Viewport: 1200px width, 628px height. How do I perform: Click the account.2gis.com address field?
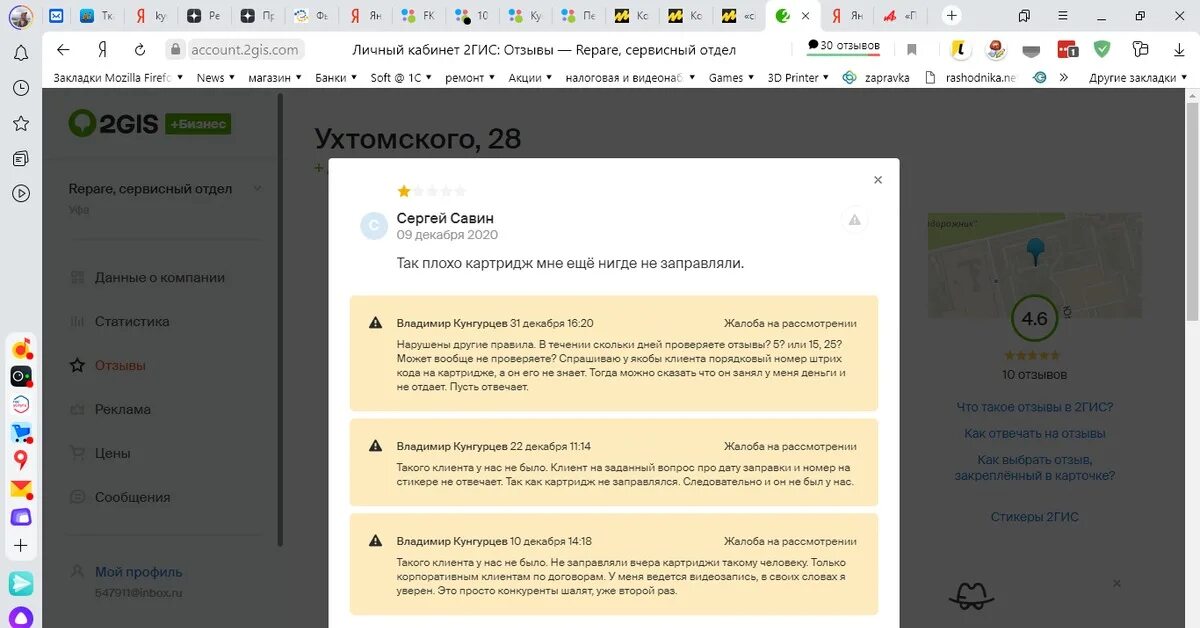coord(245,50)
